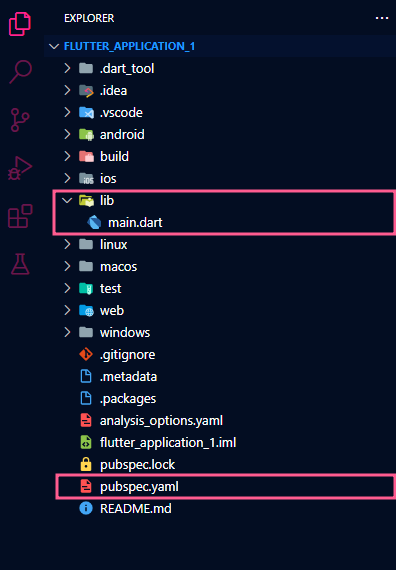Open the pubspec.lock file

[137, 465]
